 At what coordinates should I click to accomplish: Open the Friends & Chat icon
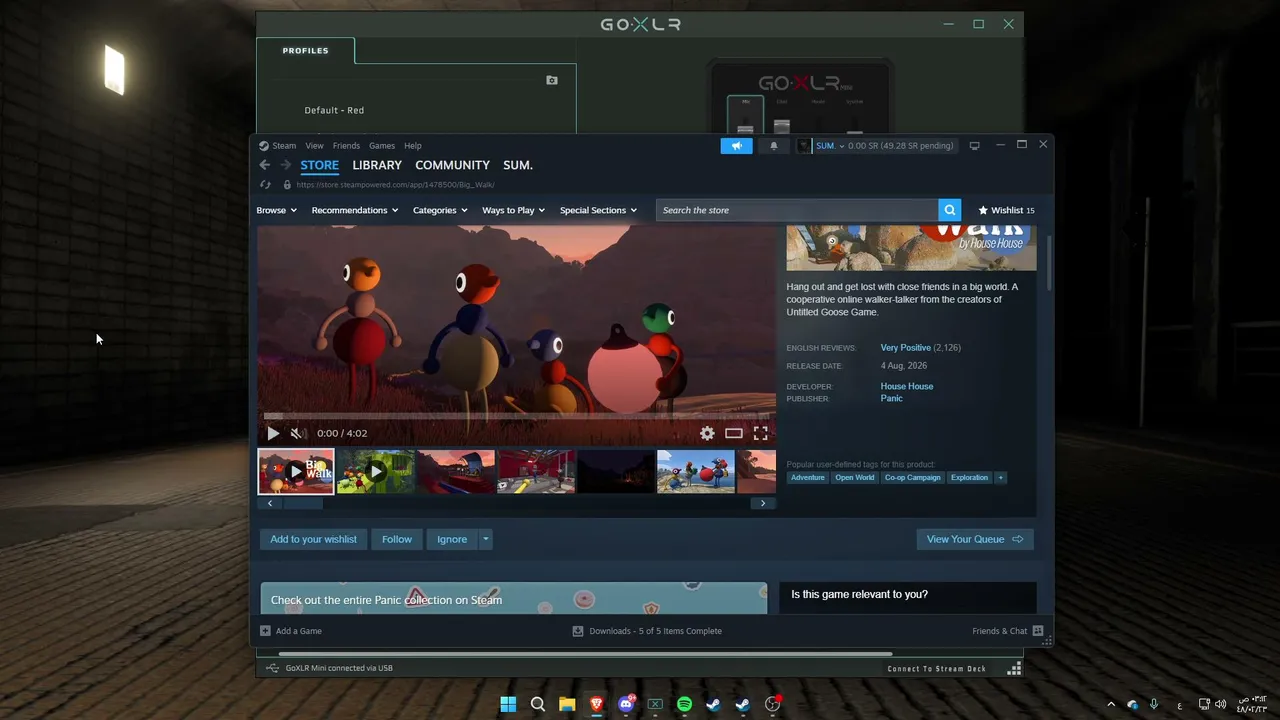pos(1037,631)
